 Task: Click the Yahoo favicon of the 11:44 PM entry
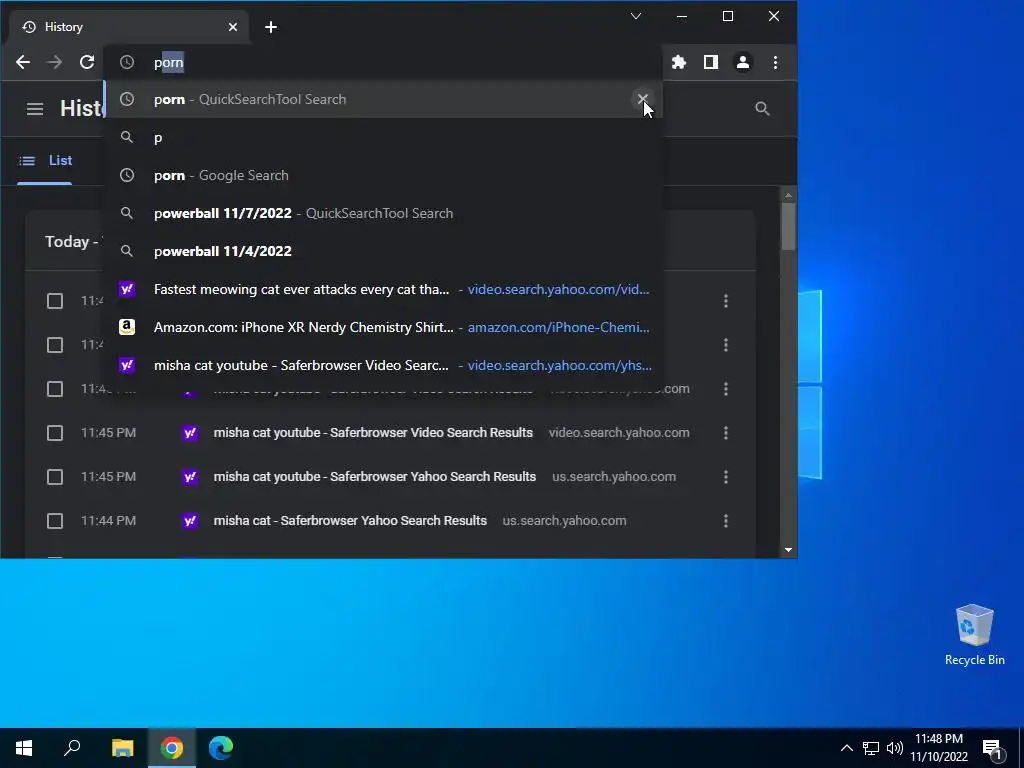click(x=190, y=520)
